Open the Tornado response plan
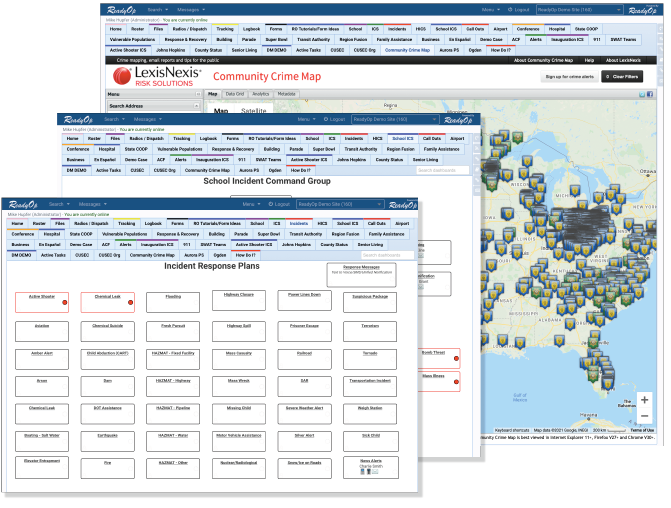Image resolution: width=671 pixels, height=508 pixels. tap(370, 359)
